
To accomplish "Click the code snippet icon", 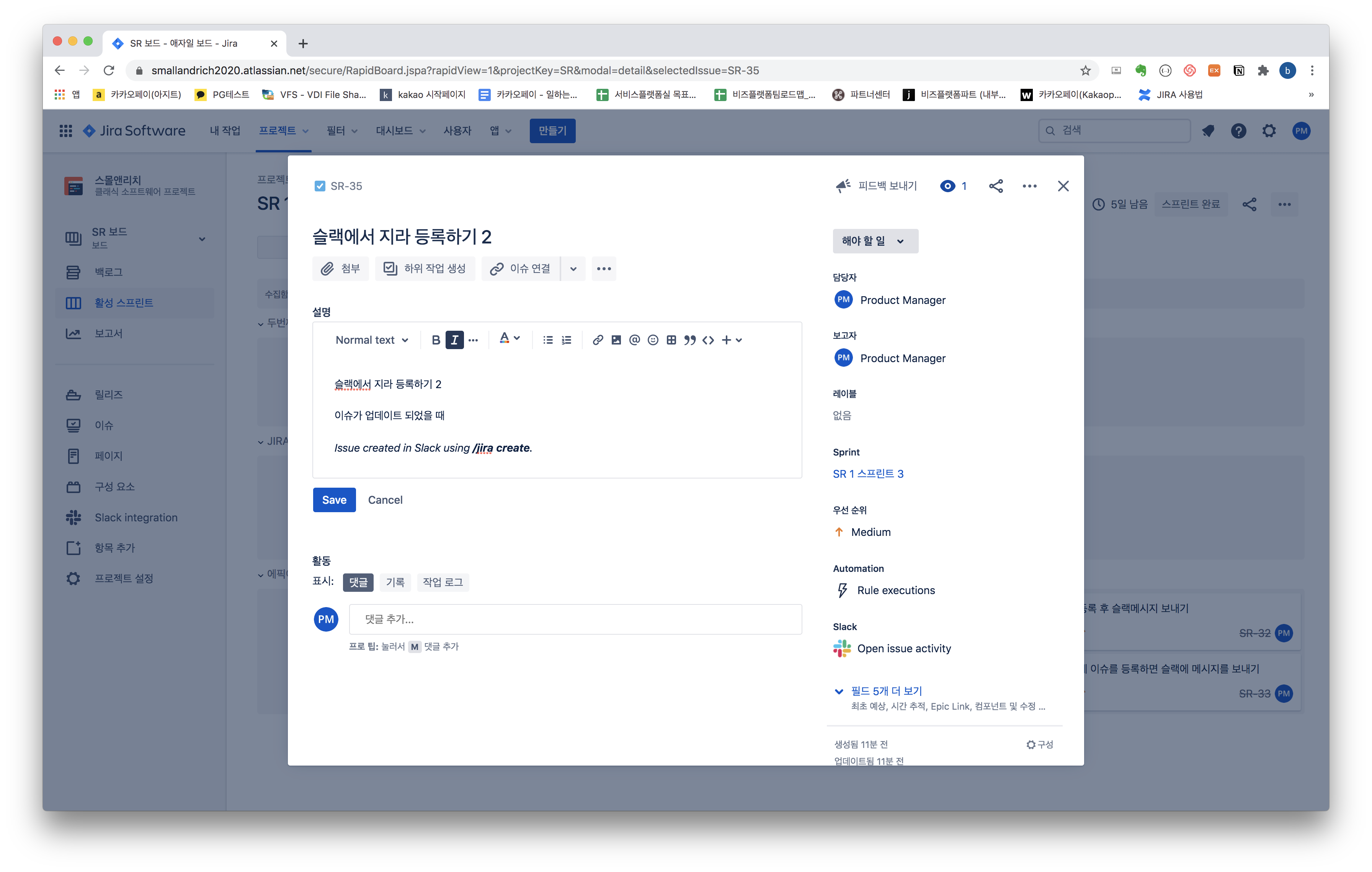I will (x=708, y=340).
